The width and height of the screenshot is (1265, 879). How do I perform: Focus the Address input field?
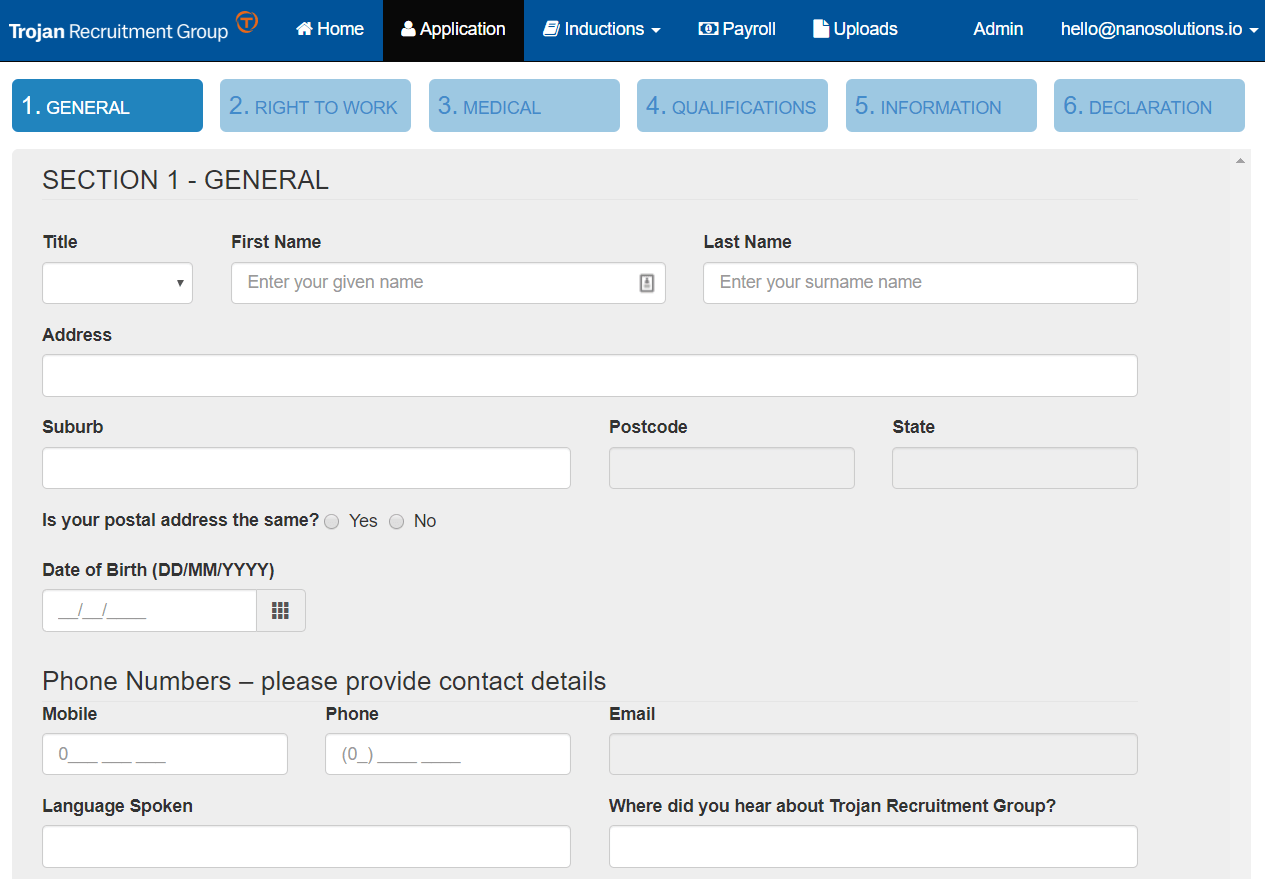point(590,375)
